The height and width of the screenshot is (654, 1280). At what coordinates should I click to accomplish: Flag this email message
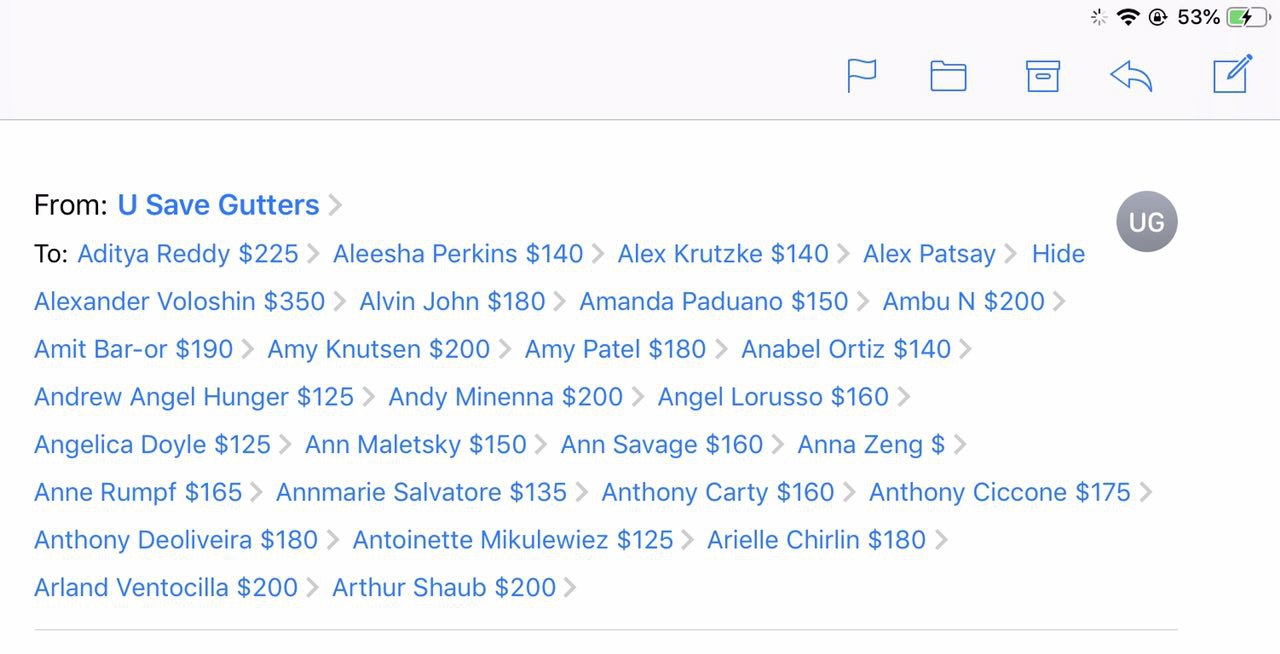[x=861, y=76]
